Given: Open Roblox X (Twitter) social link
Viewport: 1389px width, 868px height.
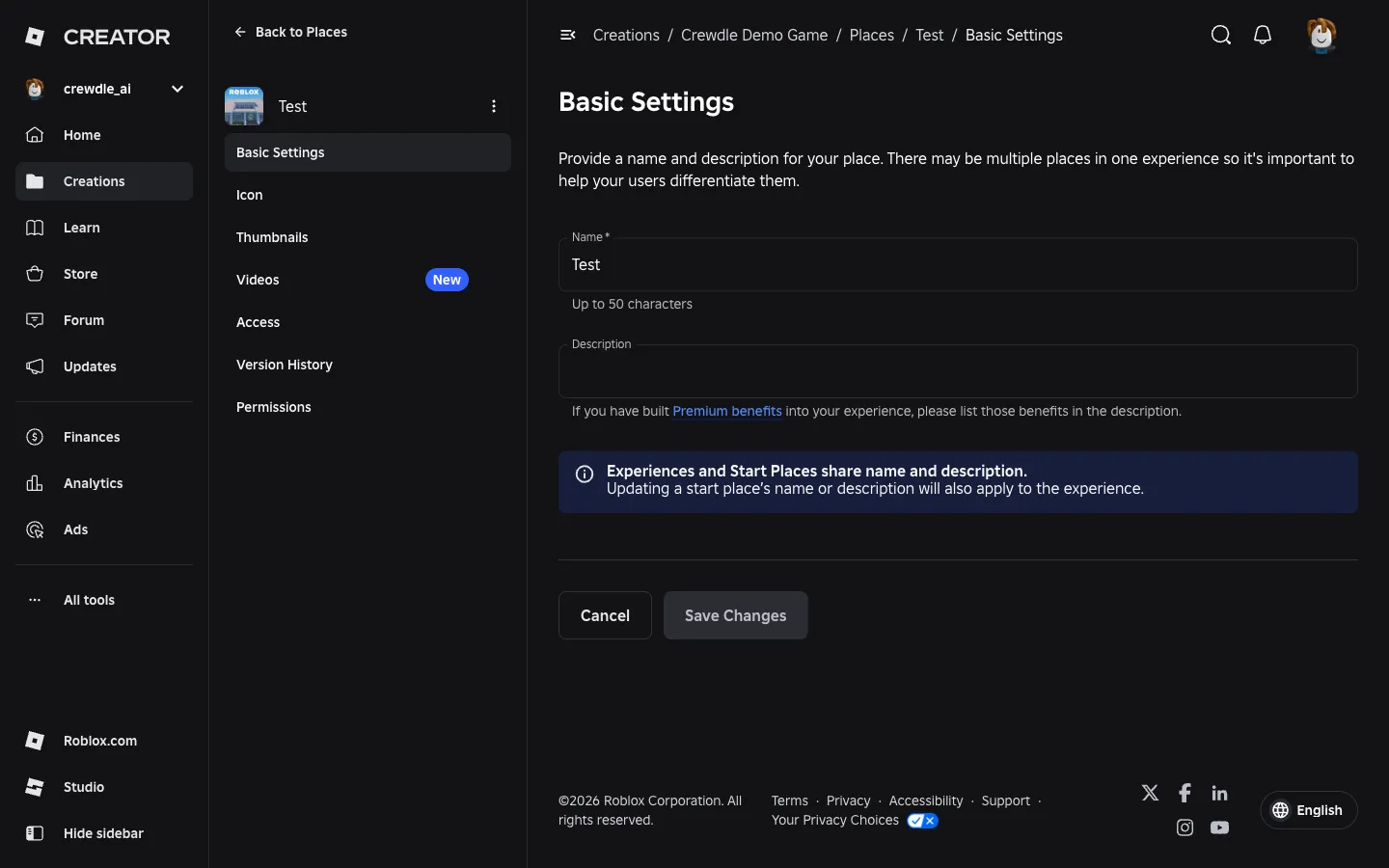Looking at the screenshot, I should [x=1150, y=793].
